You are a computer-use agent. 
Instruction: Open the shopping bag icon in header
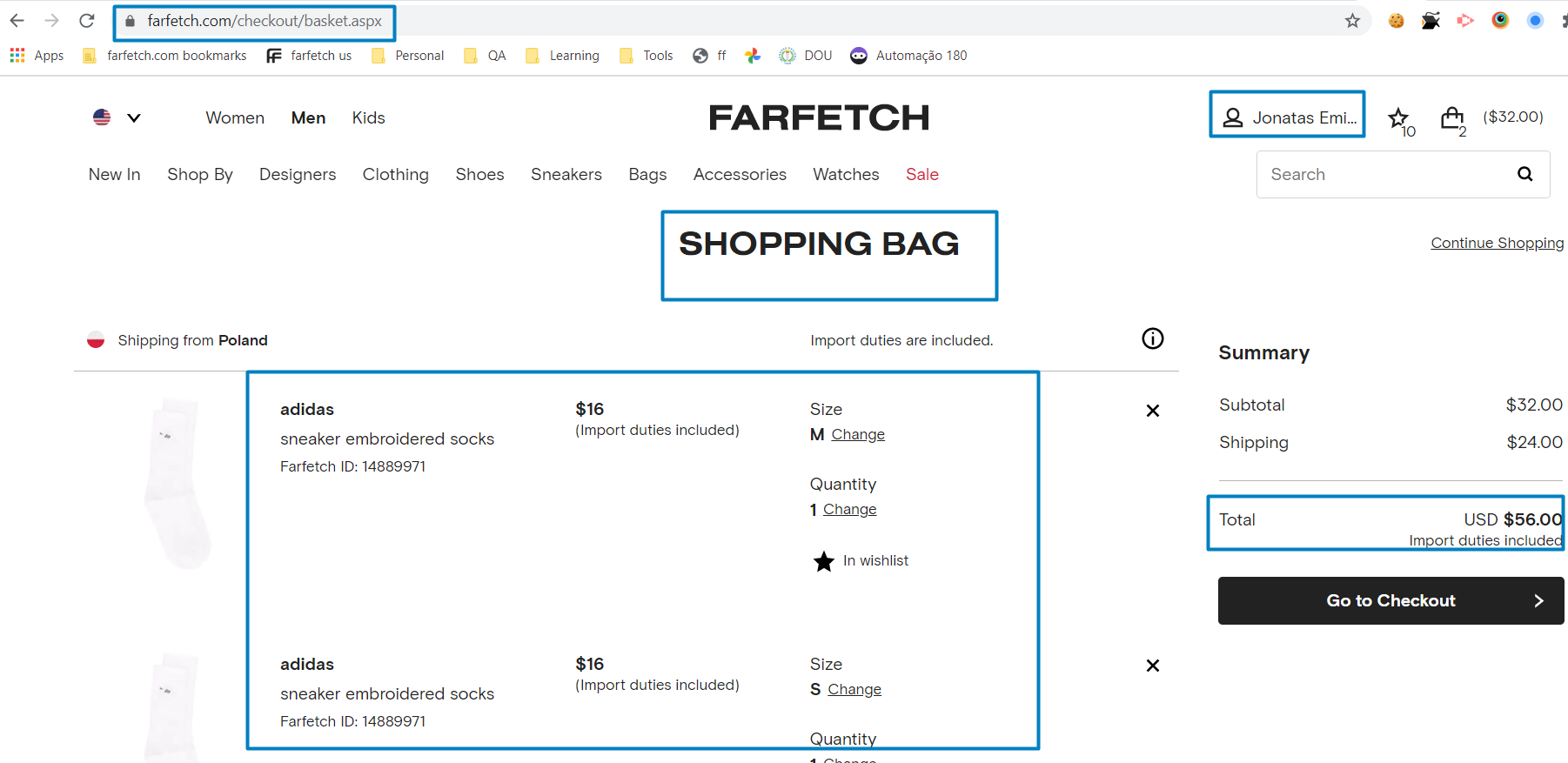1452,119
